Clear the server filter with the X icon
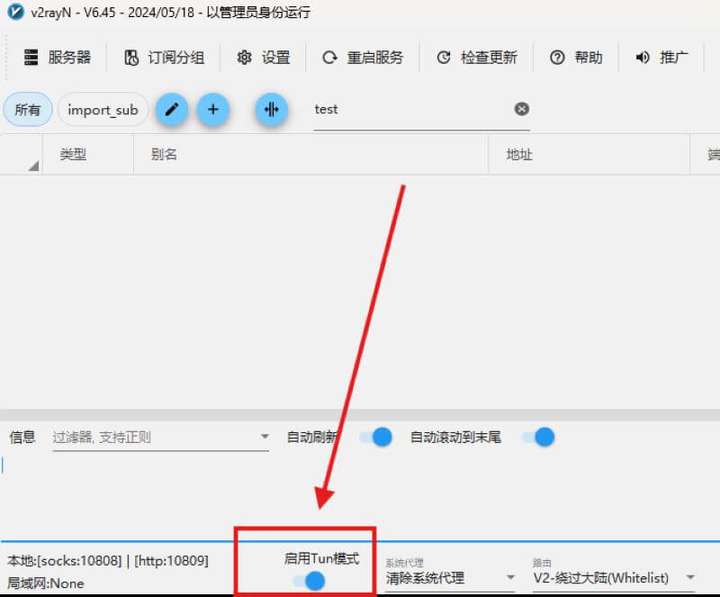Image resolution: width=720 pixels, height=597 pixels. pyautogui.click(x=522, y=109)
